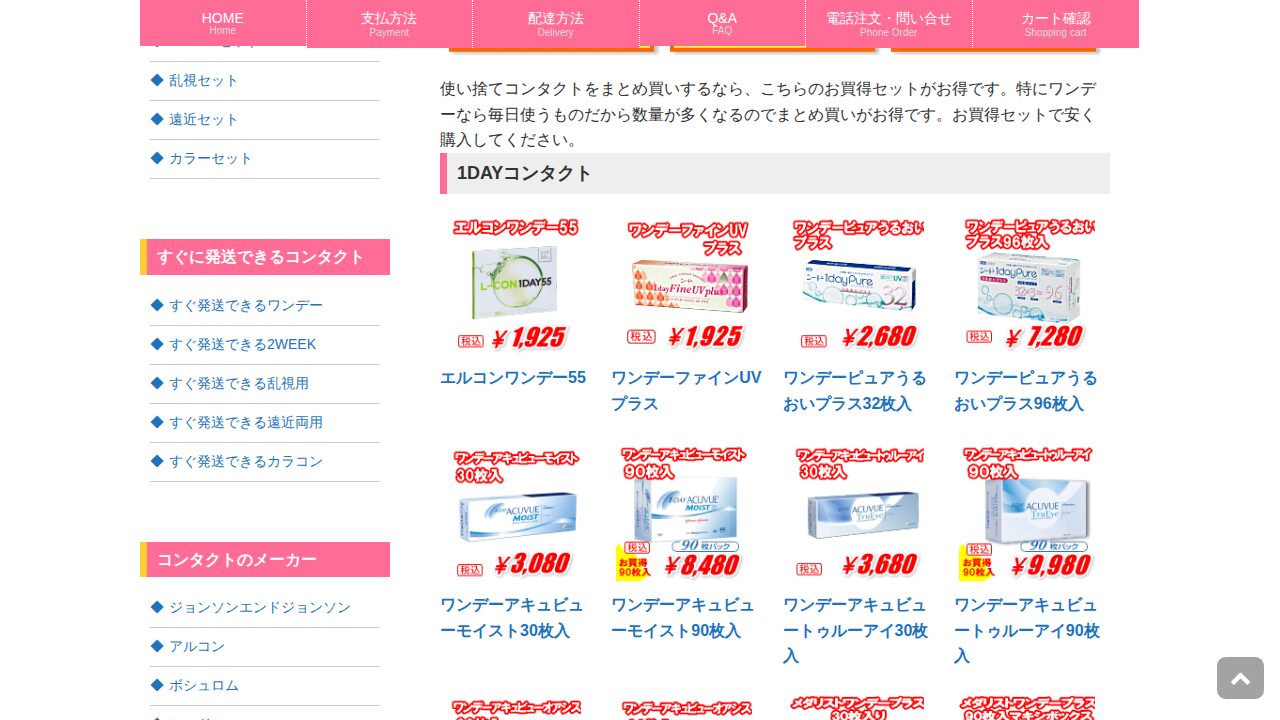This screenshot has height=720, width=1280.
Task: Open ワンデーピュアうるおいプラス32枚入 text link
Action: tap(855, 391)
